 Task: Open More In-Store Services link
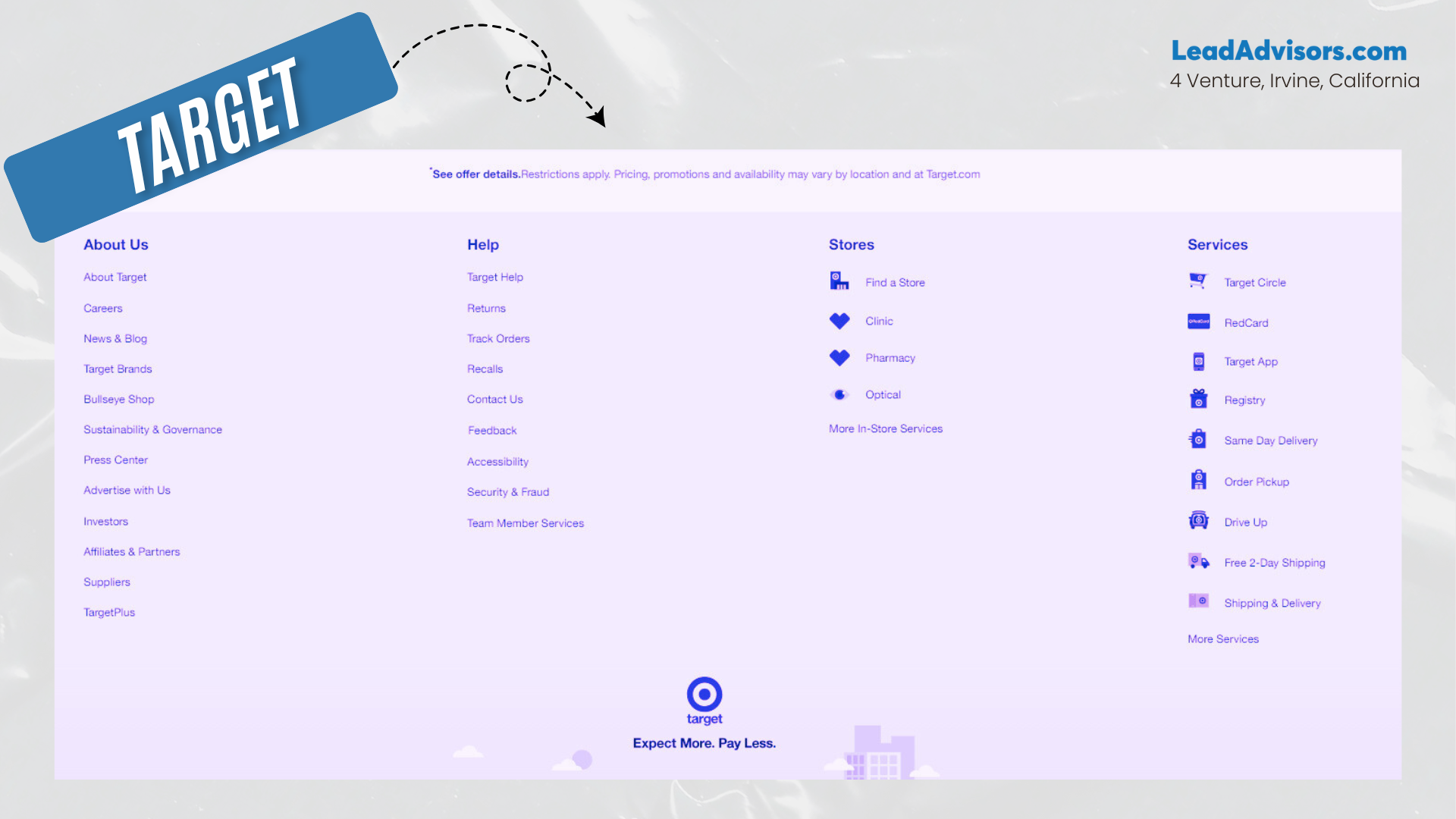click(886, 429)
